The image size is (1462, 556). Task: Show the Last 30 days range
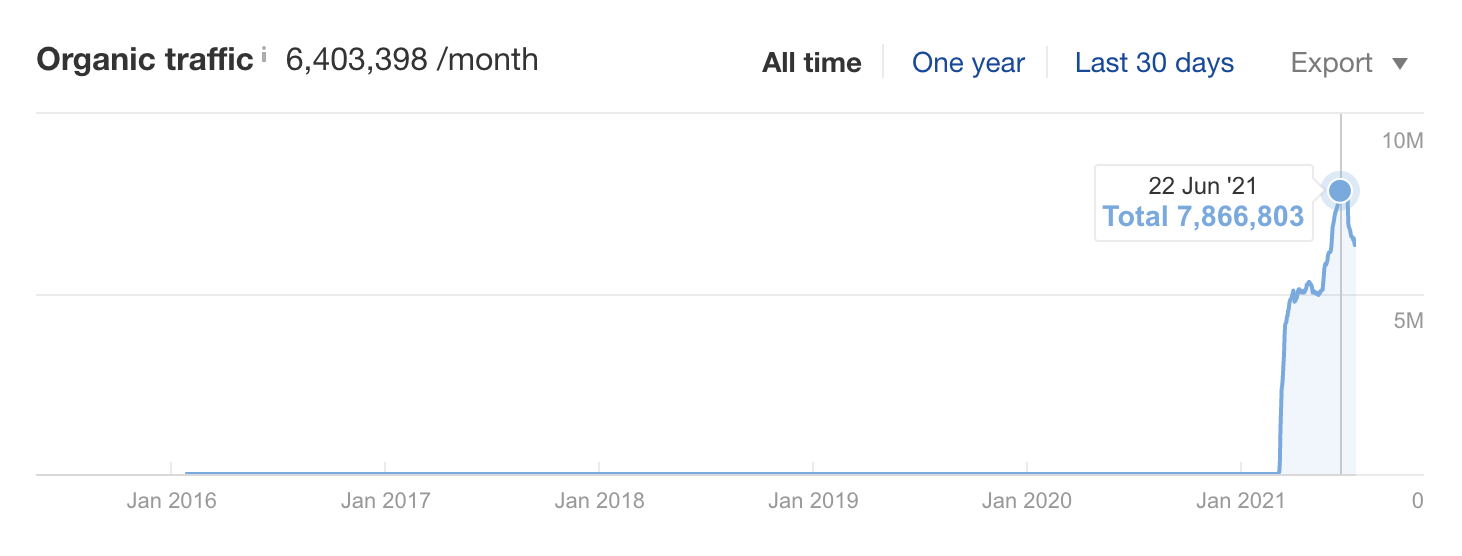tap(1154, 63)
